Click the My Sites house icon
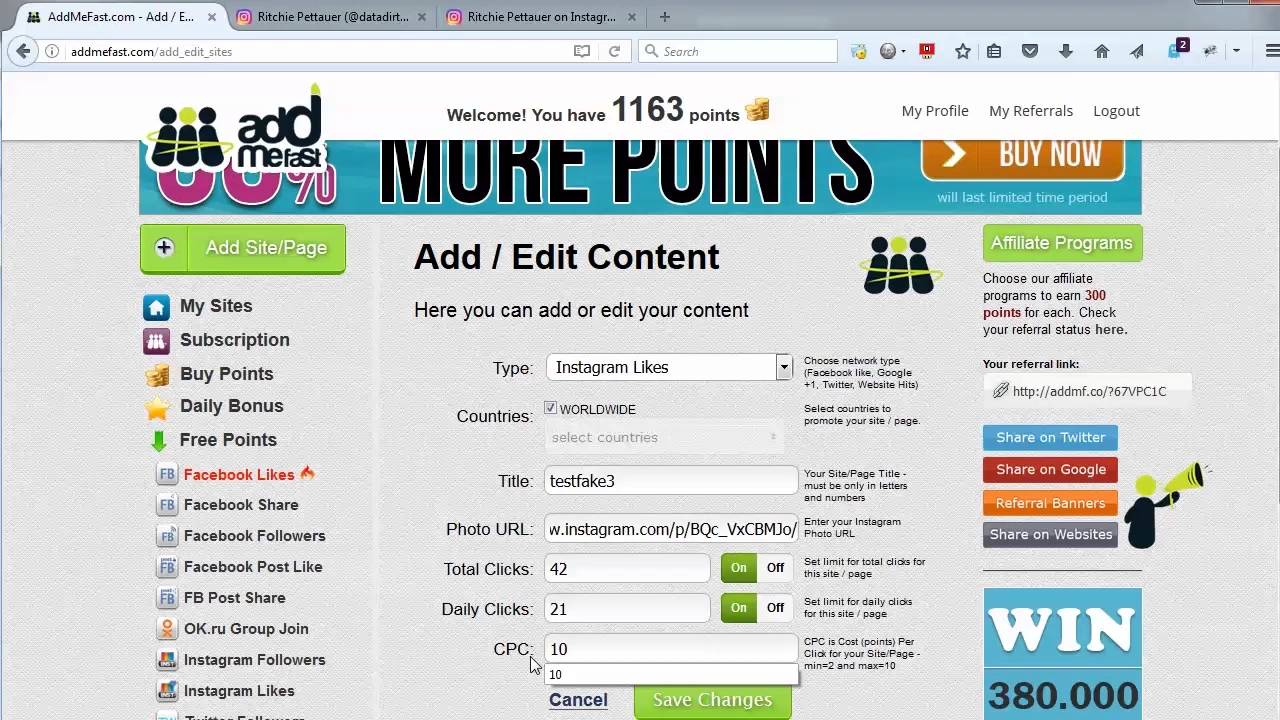This screenshot has height=720, width=1280. (156, 307)
